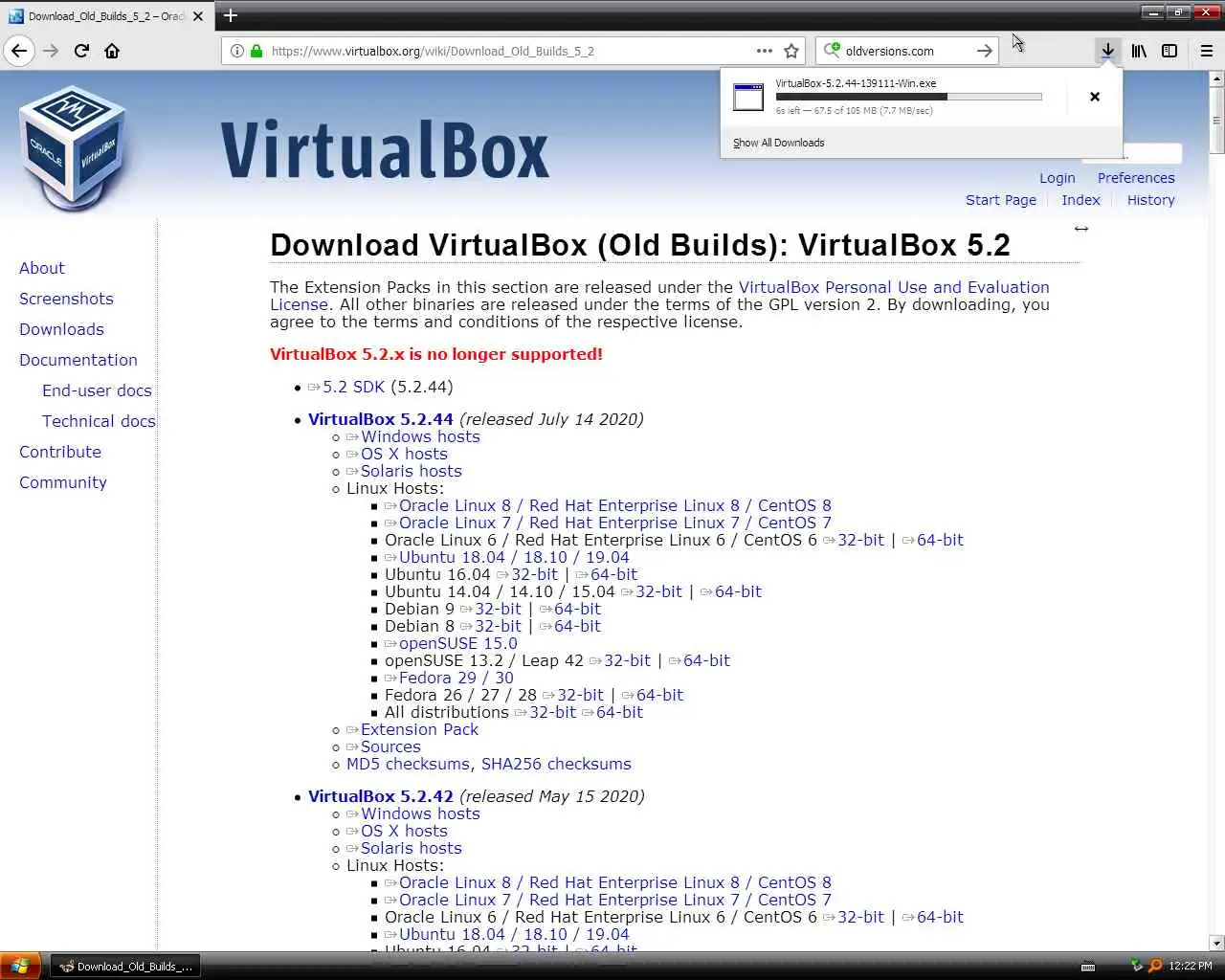Image resolution: width=1225 pixels, height=980 pixels.
Task: Open End-user docs sidebar link
Action: [97, 390]
